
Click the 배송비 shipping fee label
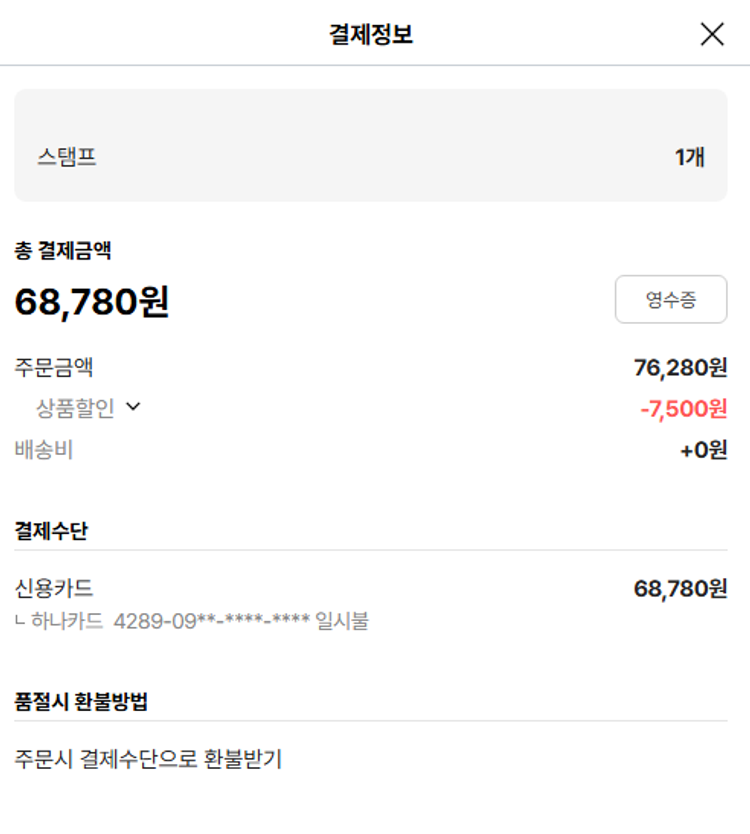44,450
